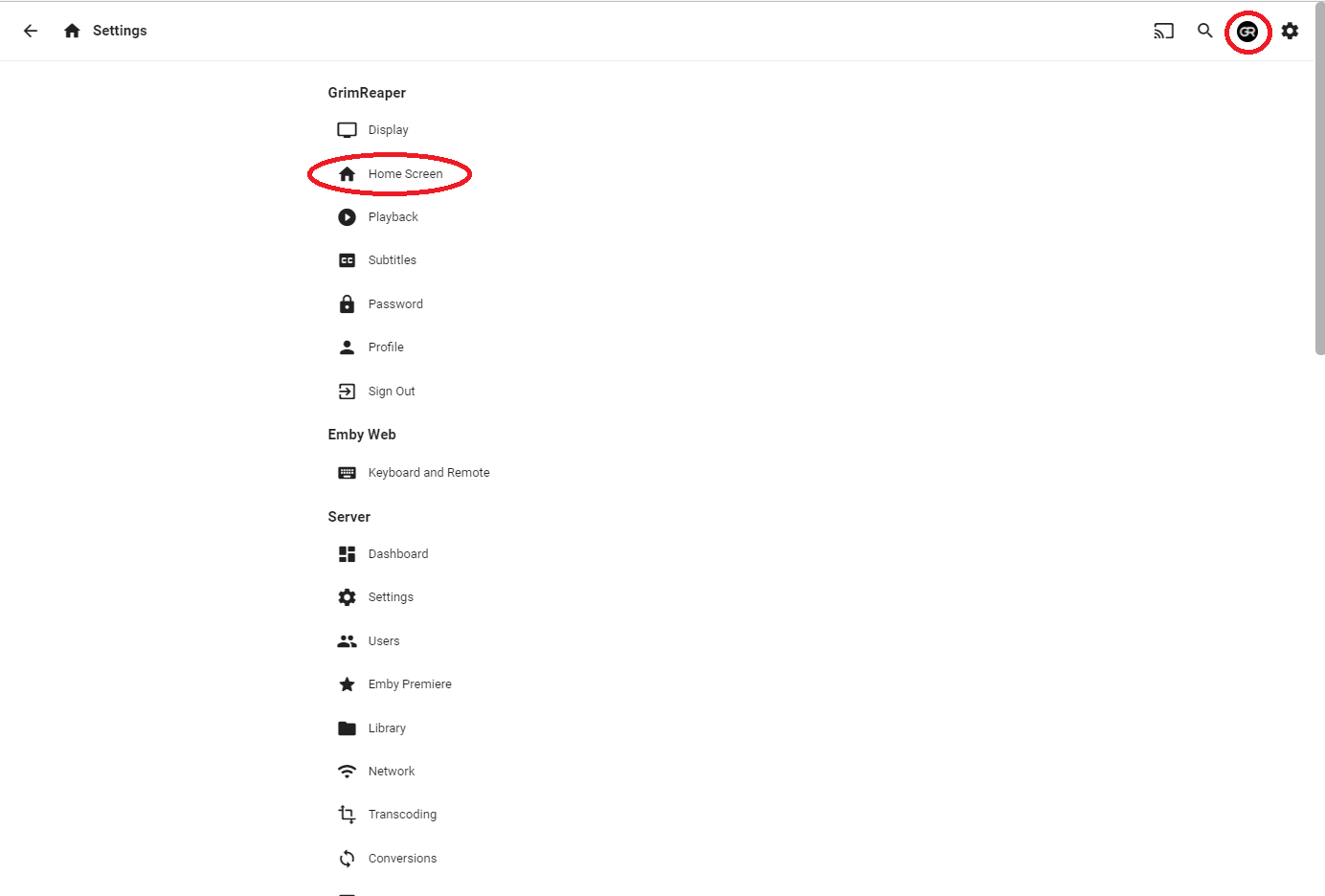Click the home icon in header
This screenshot has height=896, width=1325.
[72, 31]
